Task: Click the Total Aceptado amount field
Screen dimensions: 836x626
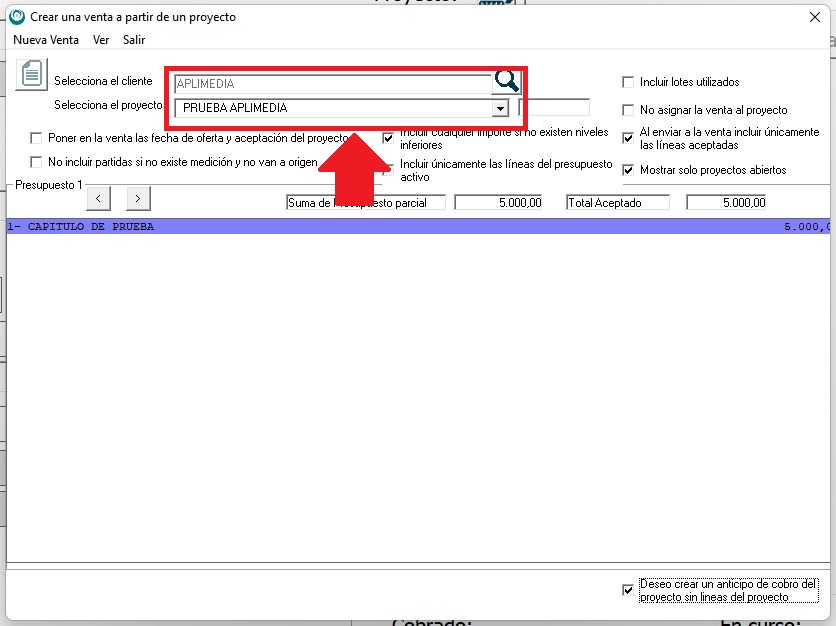Action: [x=726, y=202]
